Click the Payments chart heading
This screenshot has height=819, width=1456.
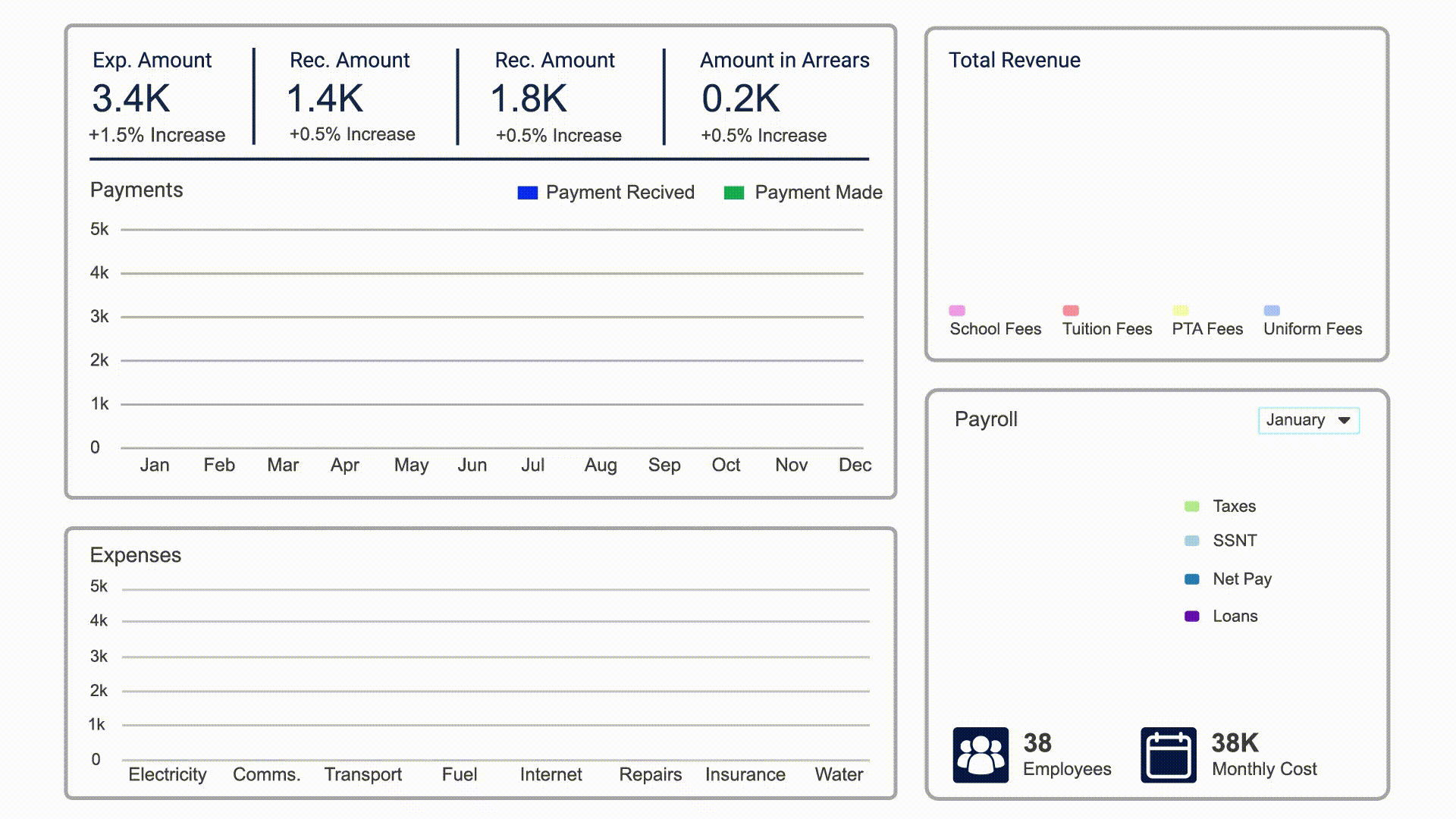tap(136, 190)
